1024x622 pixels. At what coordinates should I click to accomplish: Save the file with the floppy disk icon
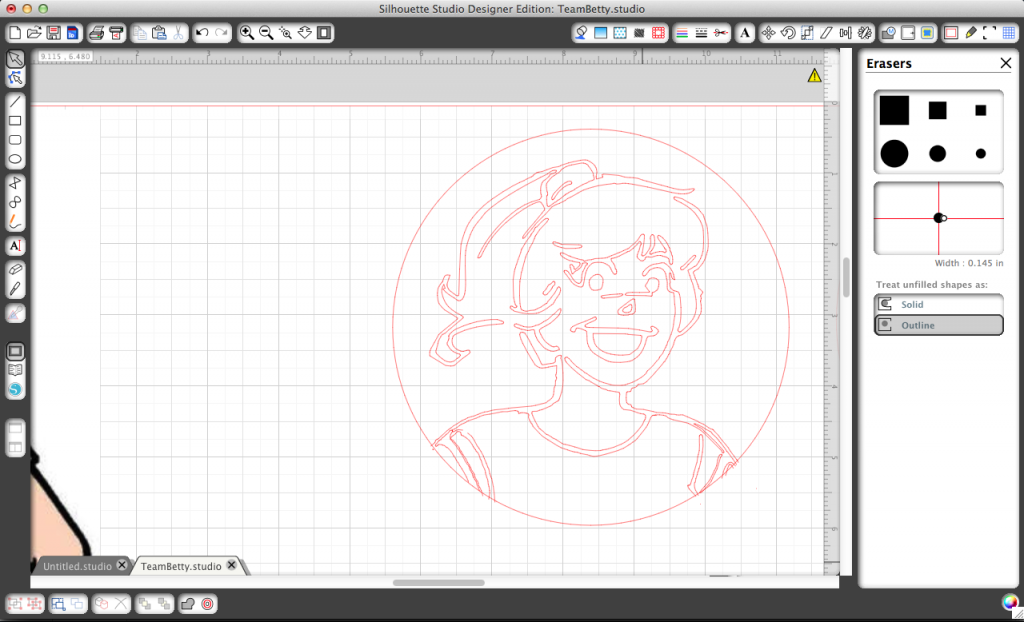[x=54, y=33]
